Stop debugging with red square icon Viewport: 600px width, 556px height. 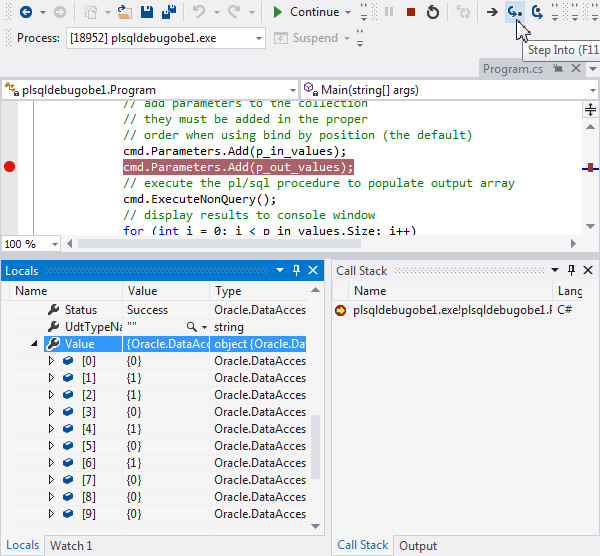(x=411, y=12)
